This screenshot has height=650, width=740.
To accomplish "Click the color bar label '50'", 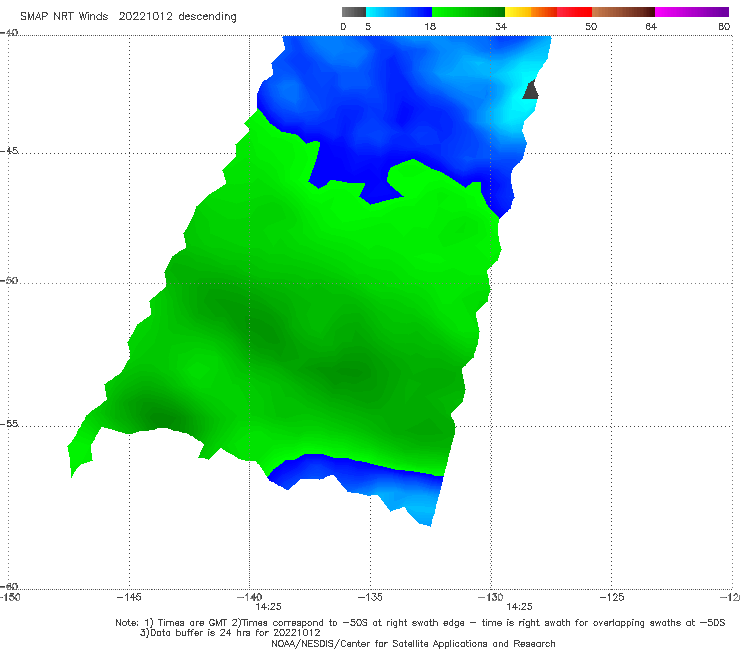I will click(x=591, y=27).
